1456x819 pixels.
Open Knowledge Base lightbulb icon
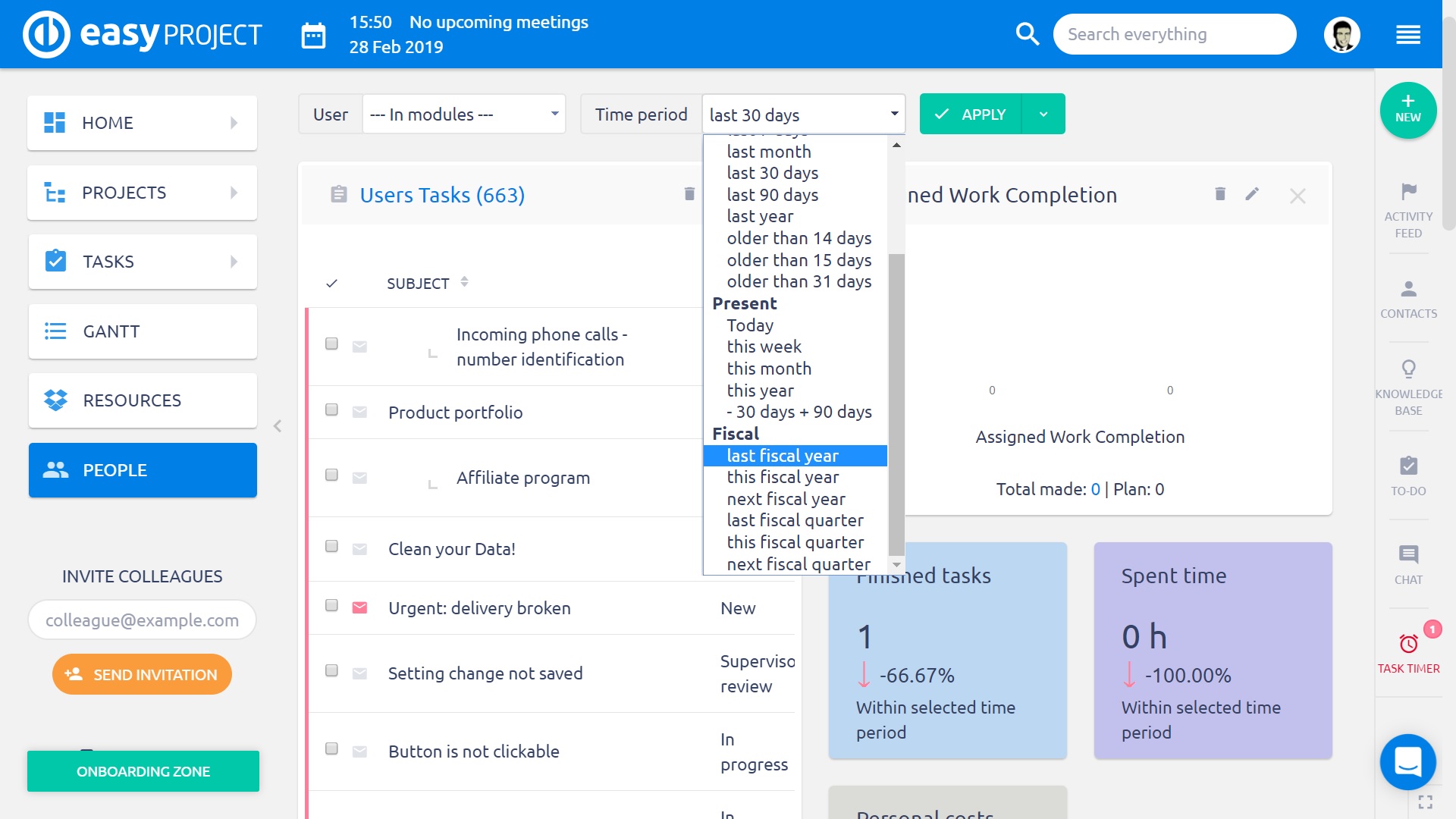(x=1408, y=369)
